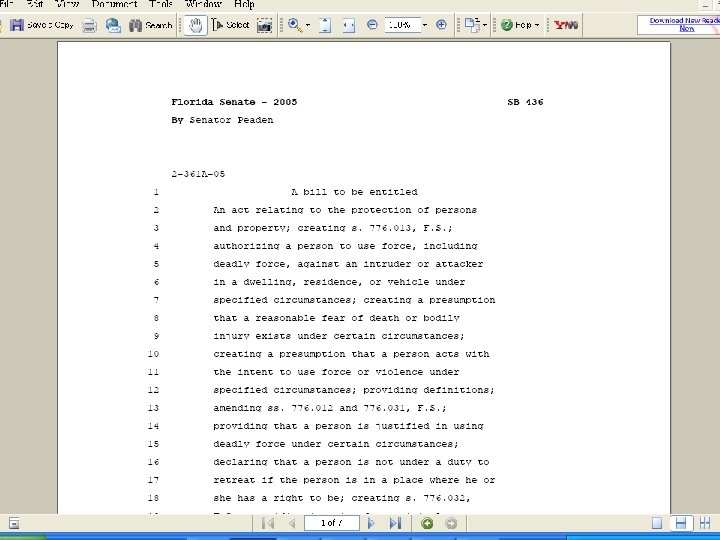
Task: Click line 'amending ss. 776.012 and 776.031, F.S.;'
Action: pyautogui.click(x=330, y=408)
